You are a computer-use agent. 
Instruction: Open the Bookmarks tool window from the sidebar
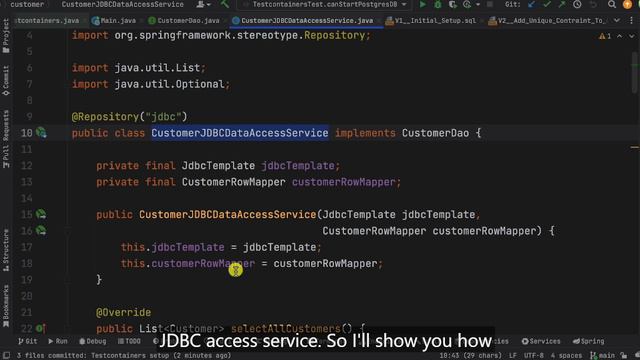tap(6, 305)
